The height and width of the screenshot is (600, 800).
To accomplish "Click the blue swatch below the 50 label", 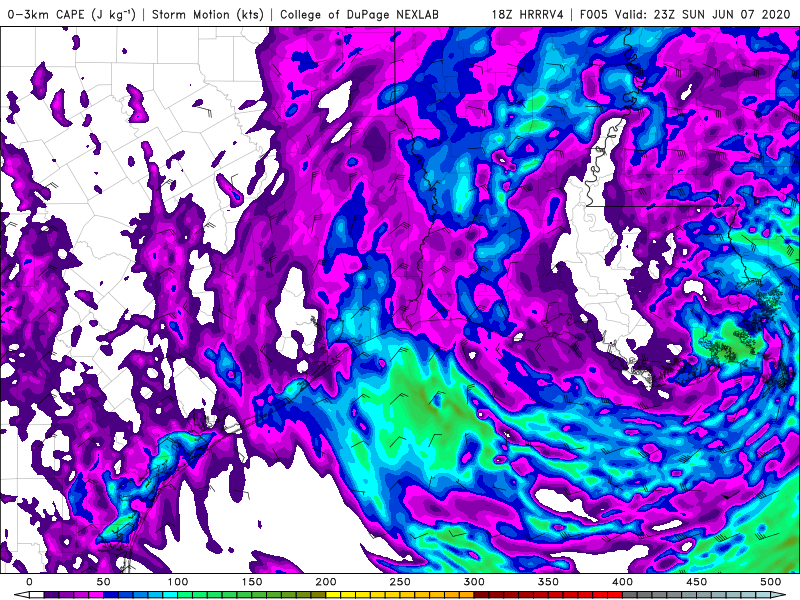I will coord(111,594).
